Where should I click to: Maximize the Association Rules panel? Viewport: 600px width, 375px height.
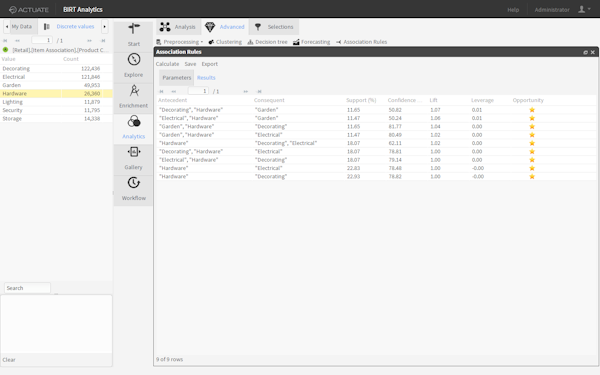(585, 52)
